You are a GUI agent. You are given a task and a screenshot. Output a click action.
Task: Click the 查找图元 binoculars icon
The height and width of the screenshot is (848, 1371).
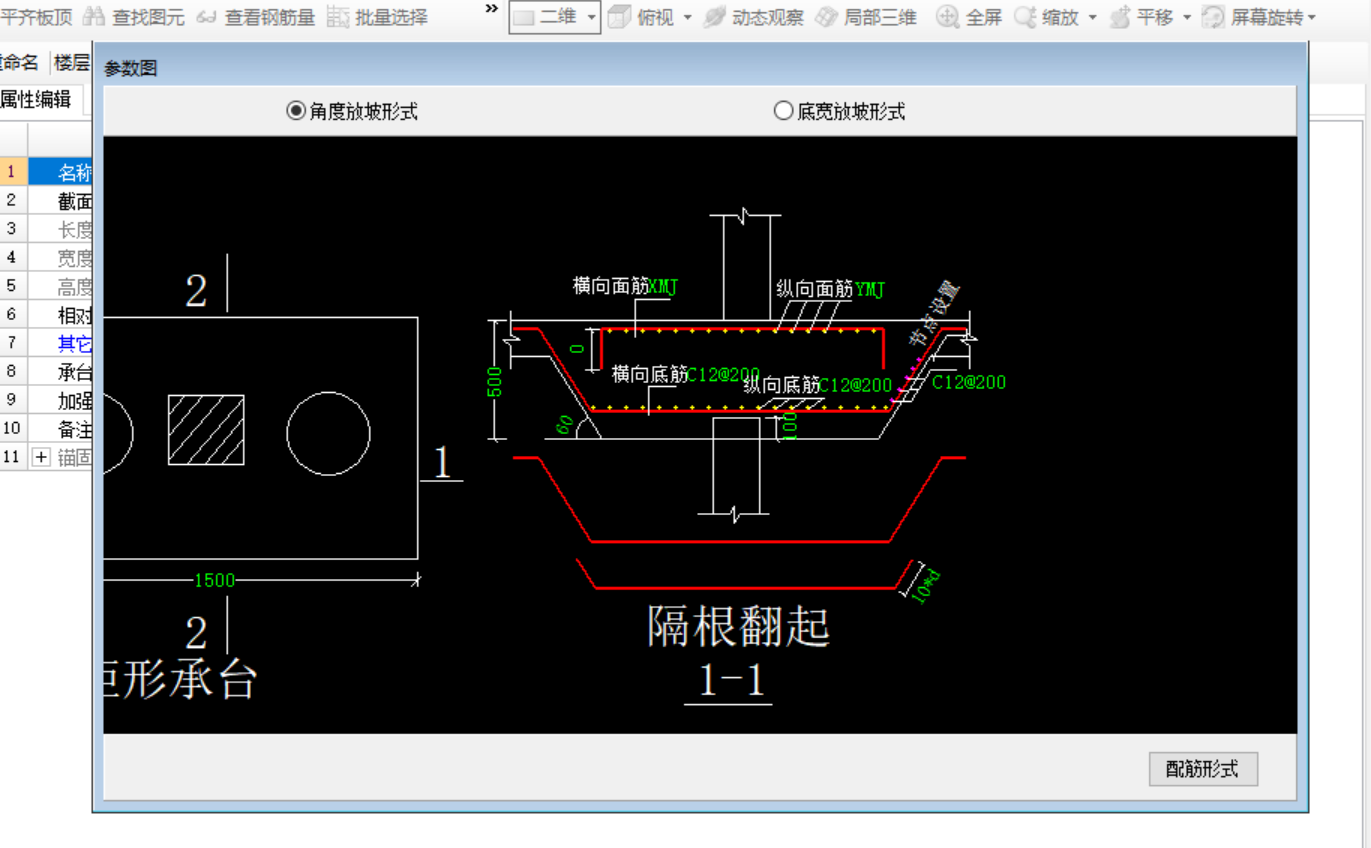(94, 16)
